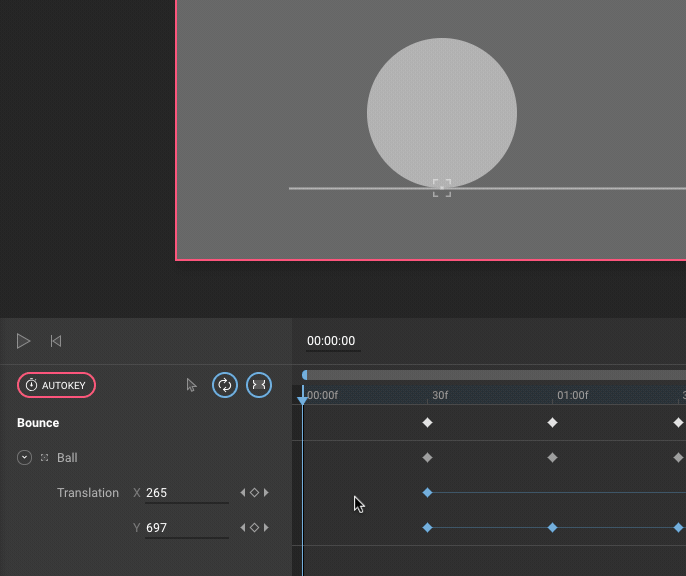Select Translation X keyframe at 30f
Viewport: 686px width, 576px height.
coord(427,493)
